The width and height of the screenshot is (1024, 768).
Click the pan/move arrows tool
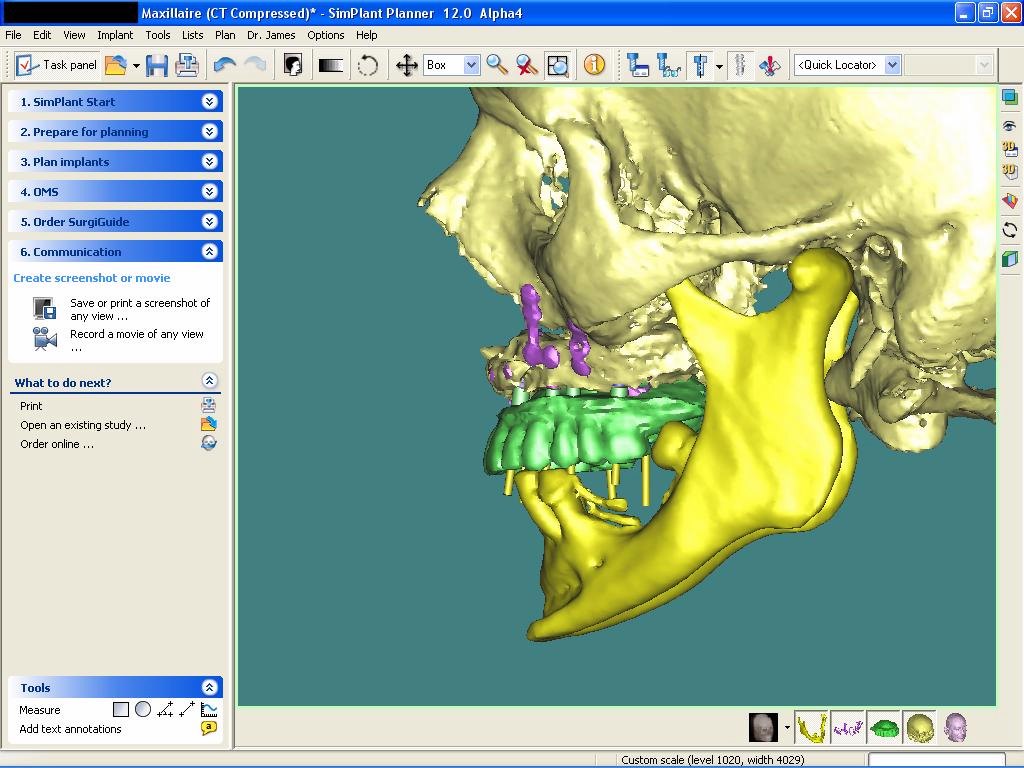tap(406, 65)
